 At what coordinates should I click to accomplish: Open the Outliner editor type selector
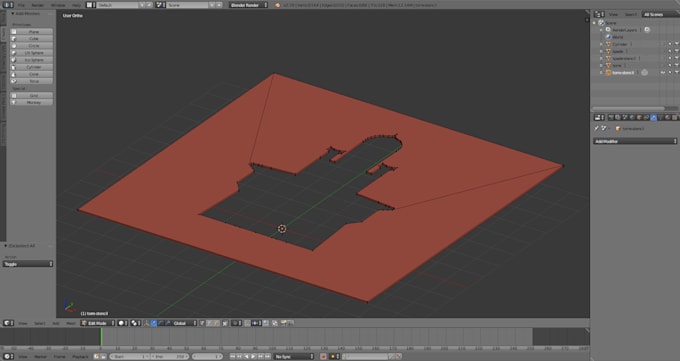(x=599, y=14)
